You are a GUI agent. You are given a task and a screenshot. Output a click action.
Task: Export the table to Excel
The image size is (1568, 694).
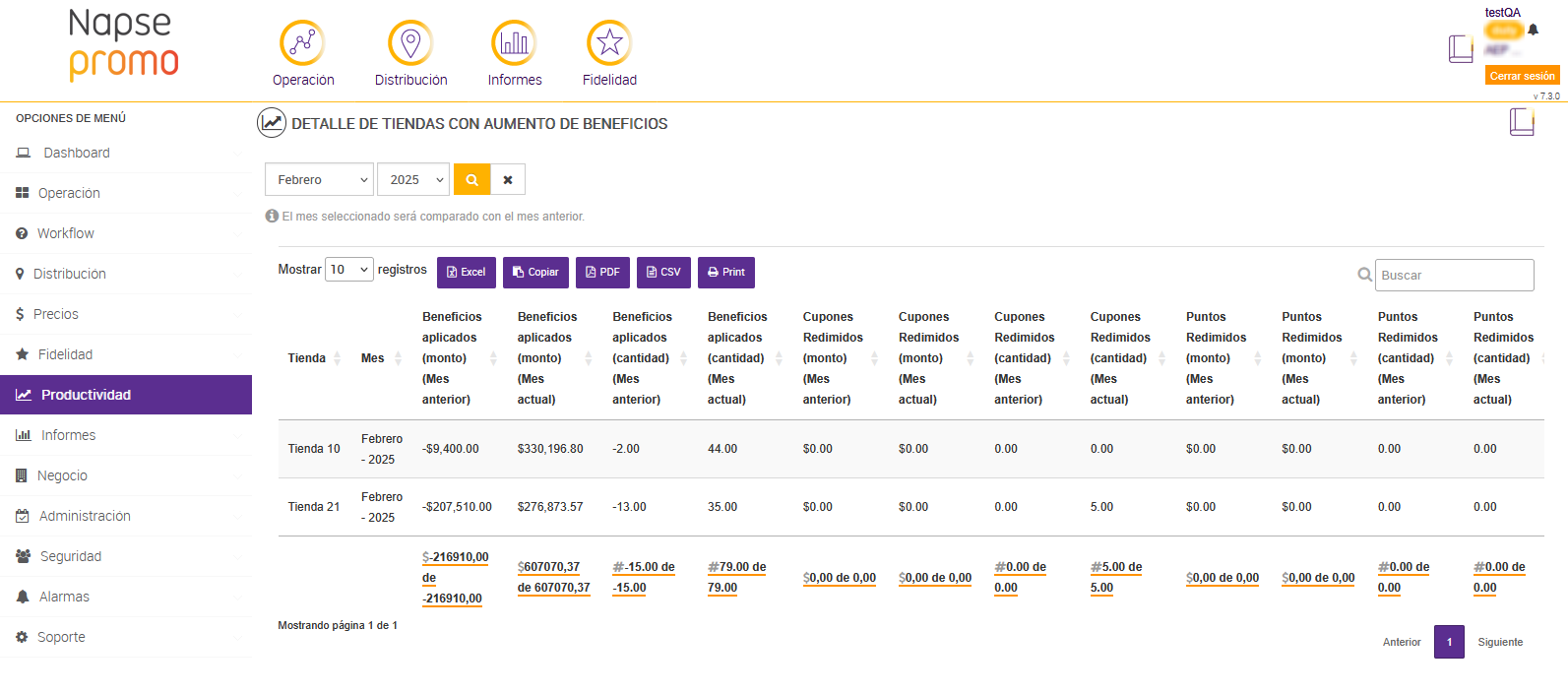click(467, 273)
